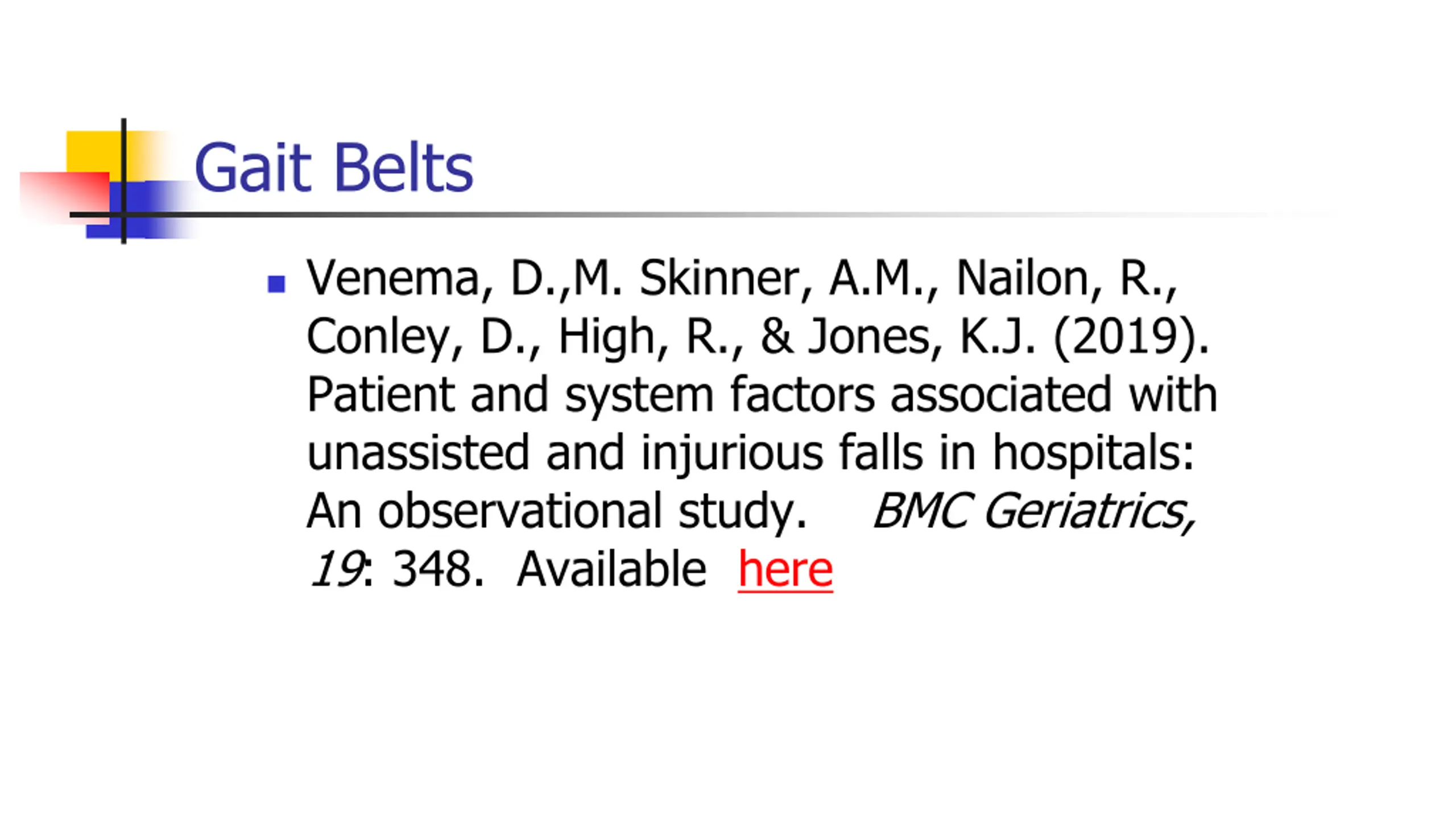Click the word 'hospitals:' in citation
This screenshot has width=1456, height=819.
[x=1093, y=453]
